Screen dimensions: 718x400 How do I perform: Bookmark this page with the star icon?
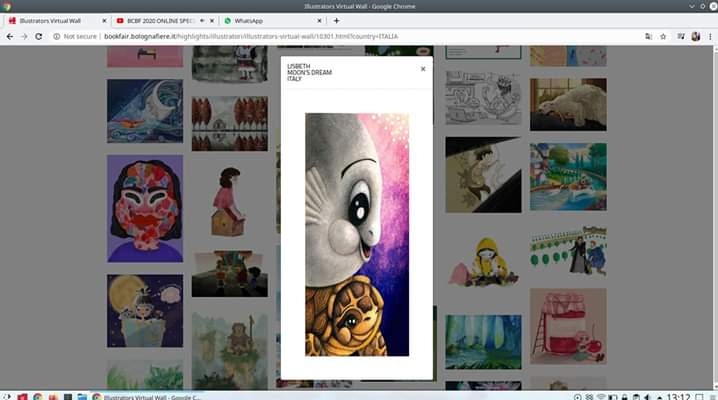point(663,36)
